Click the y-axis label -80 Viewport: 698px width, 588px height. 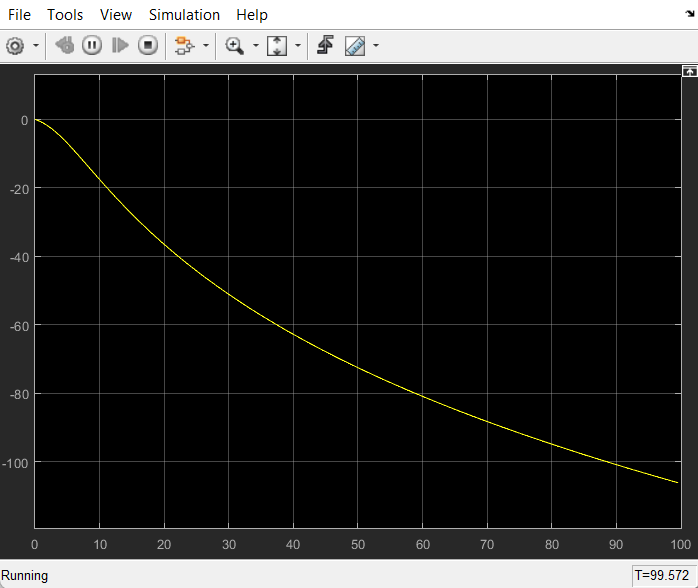[x=19, y=394]
